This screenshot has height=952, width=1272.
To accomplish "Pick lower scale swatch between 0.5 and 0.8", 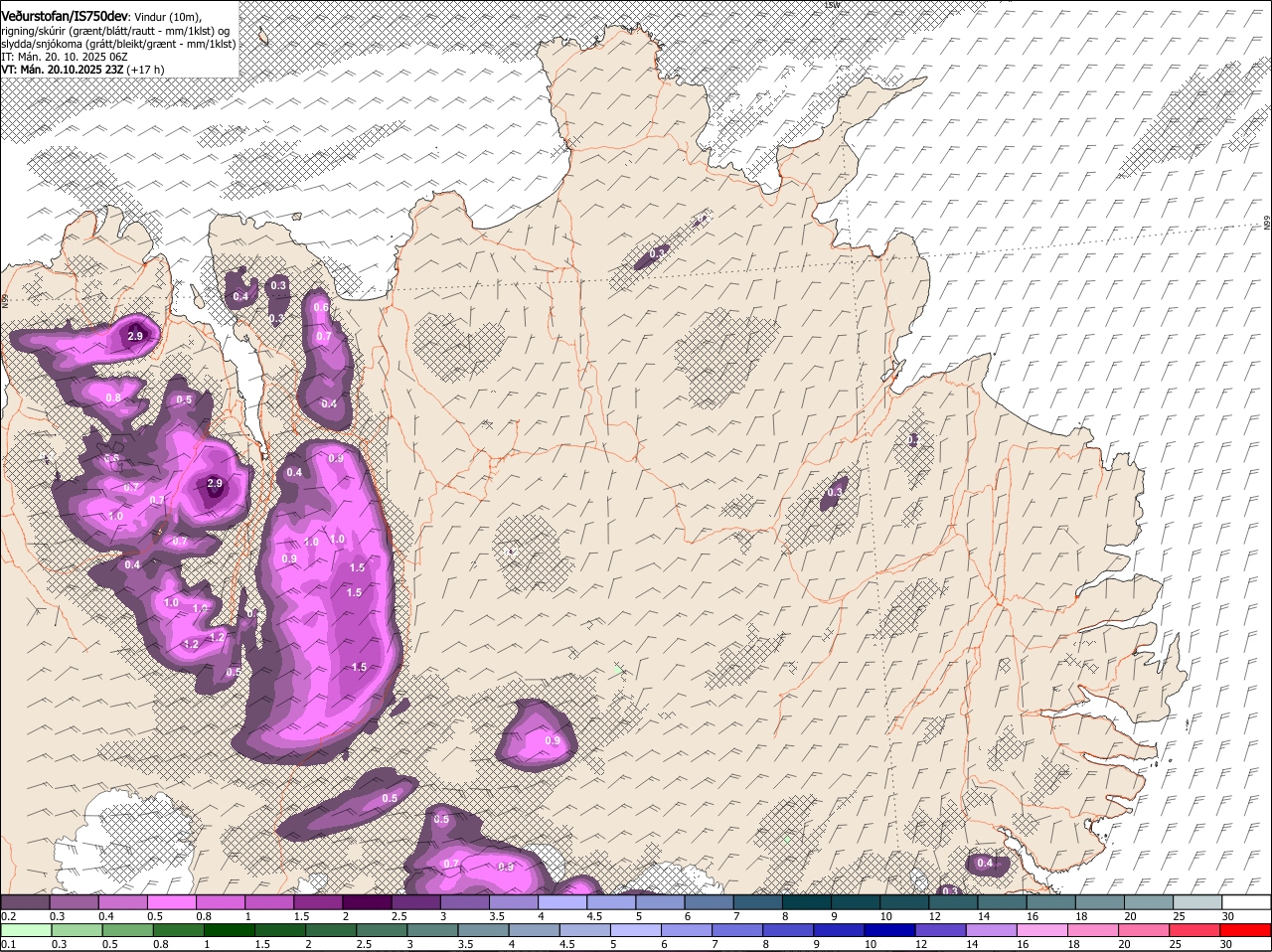I will pyautogui.click(x=127, y=930).
